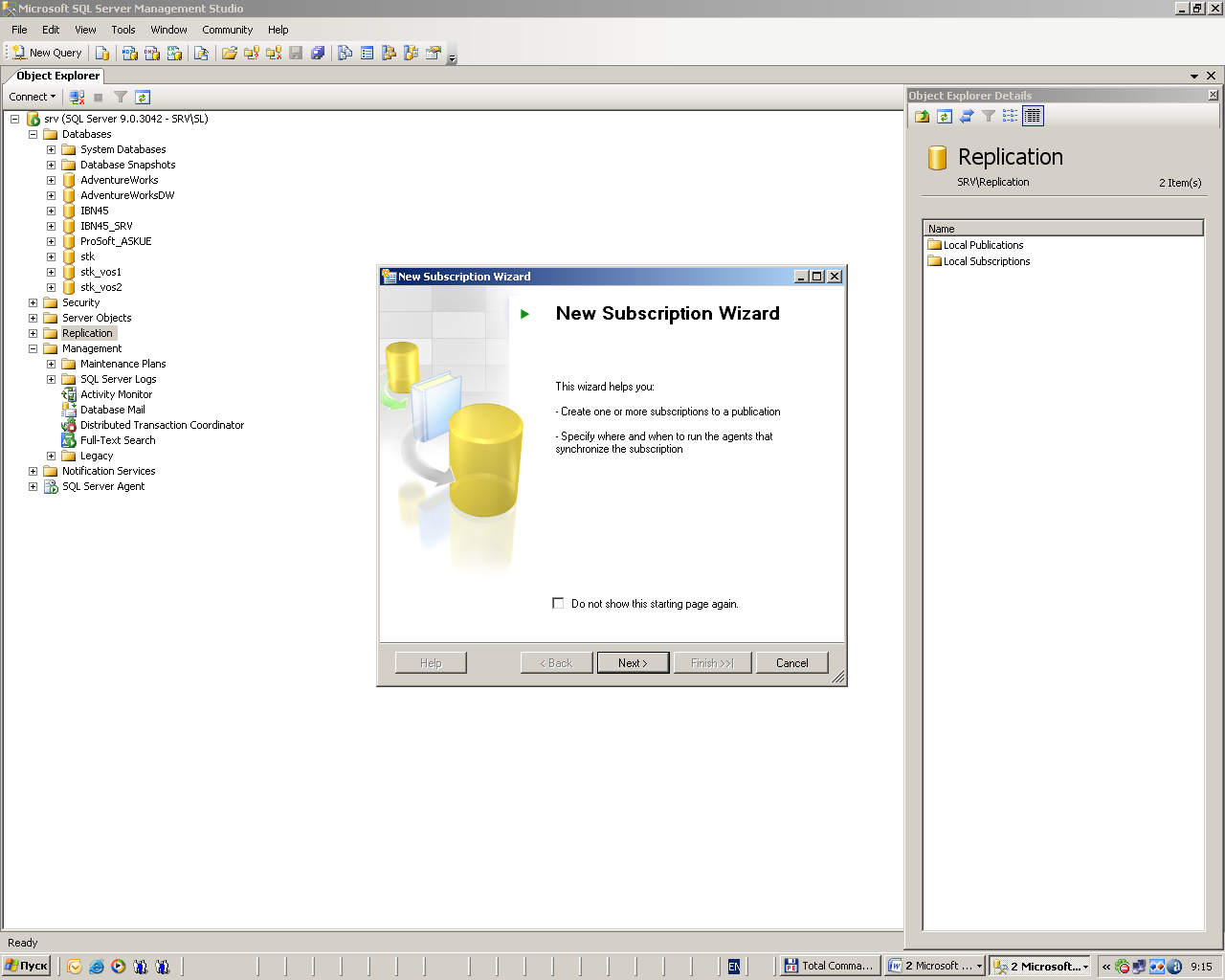The height and width of the screenshot is (980, 1225).
Task: Launch Internet Explorer from Quick Launch
Action: click(97, 966)
